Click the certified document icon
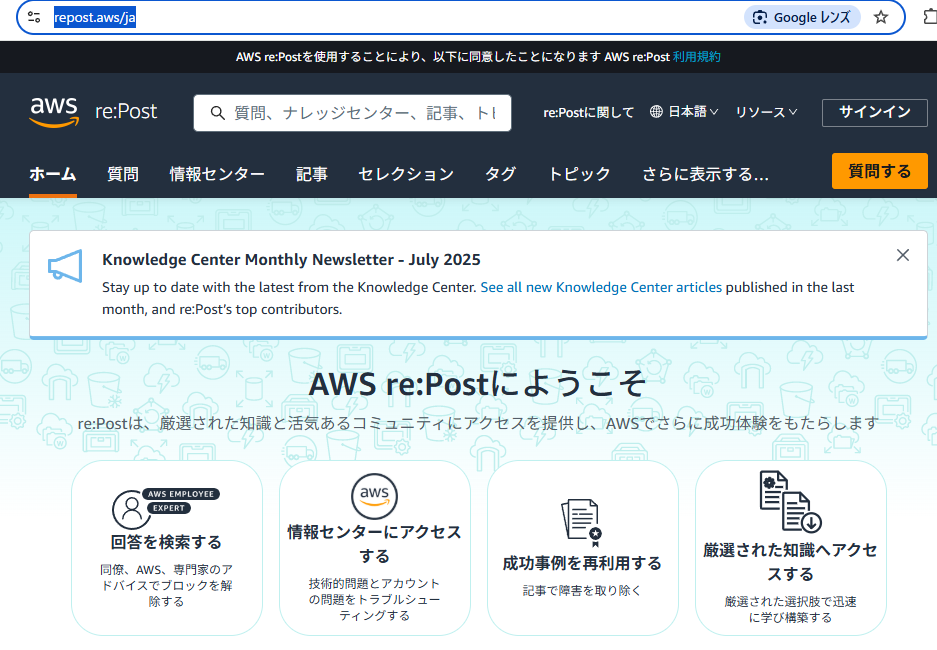This screenshot has width=937, height=650. point(582,522)
